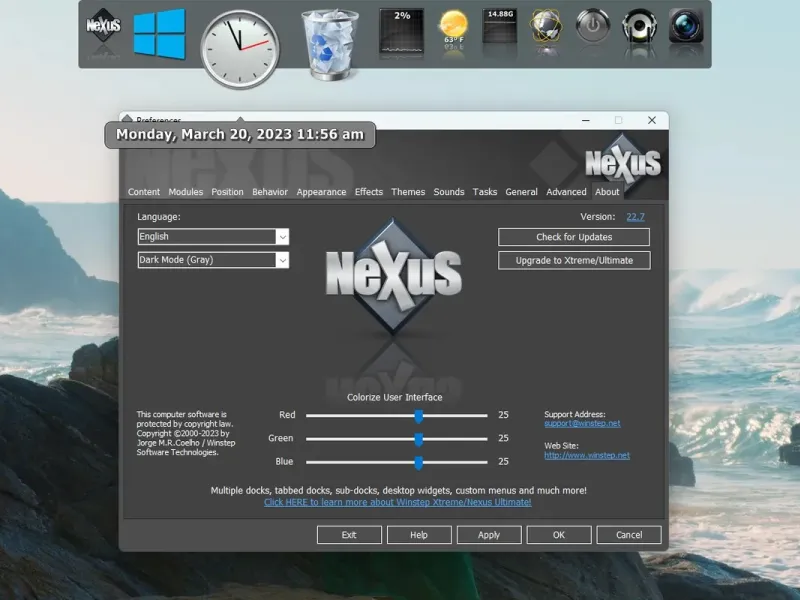The height and width of the screenshot is (600, 800).
Task: Open the camera capture dock icon
Action: click(x=686, y=26)
